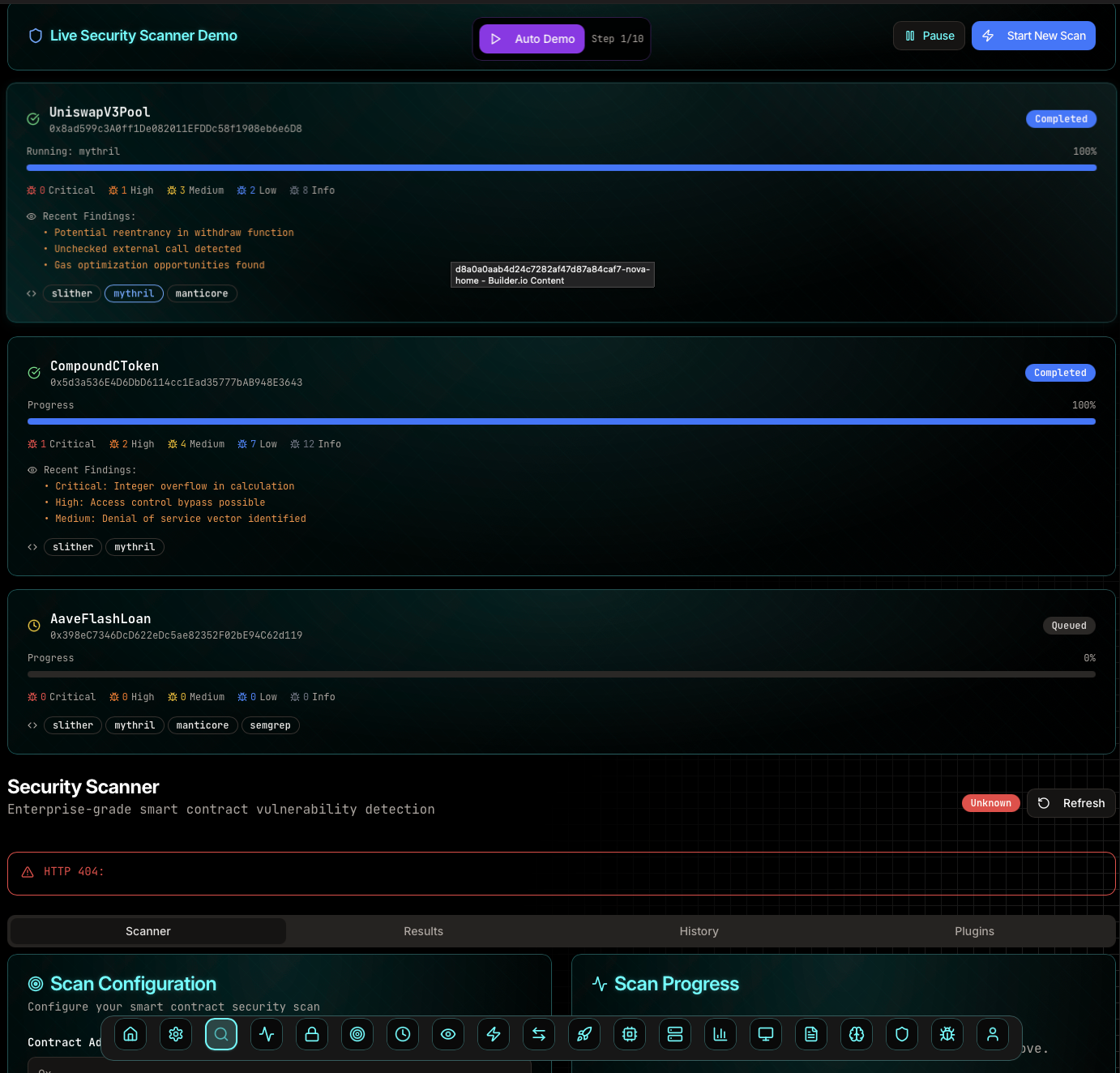This screenshot has height=1073, width=1120.
Task: Toggle the eye icon next to Recent Findings
Action: click(31, 216)
